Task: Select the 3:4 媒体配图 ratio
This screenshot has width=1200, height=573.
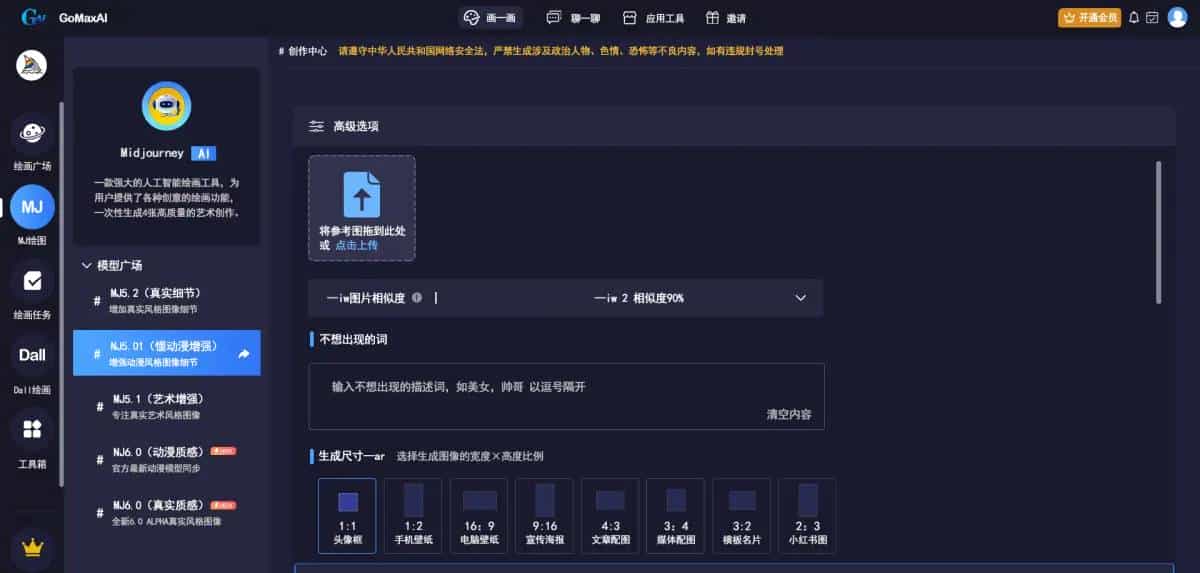Action: (x=676, y=516)
